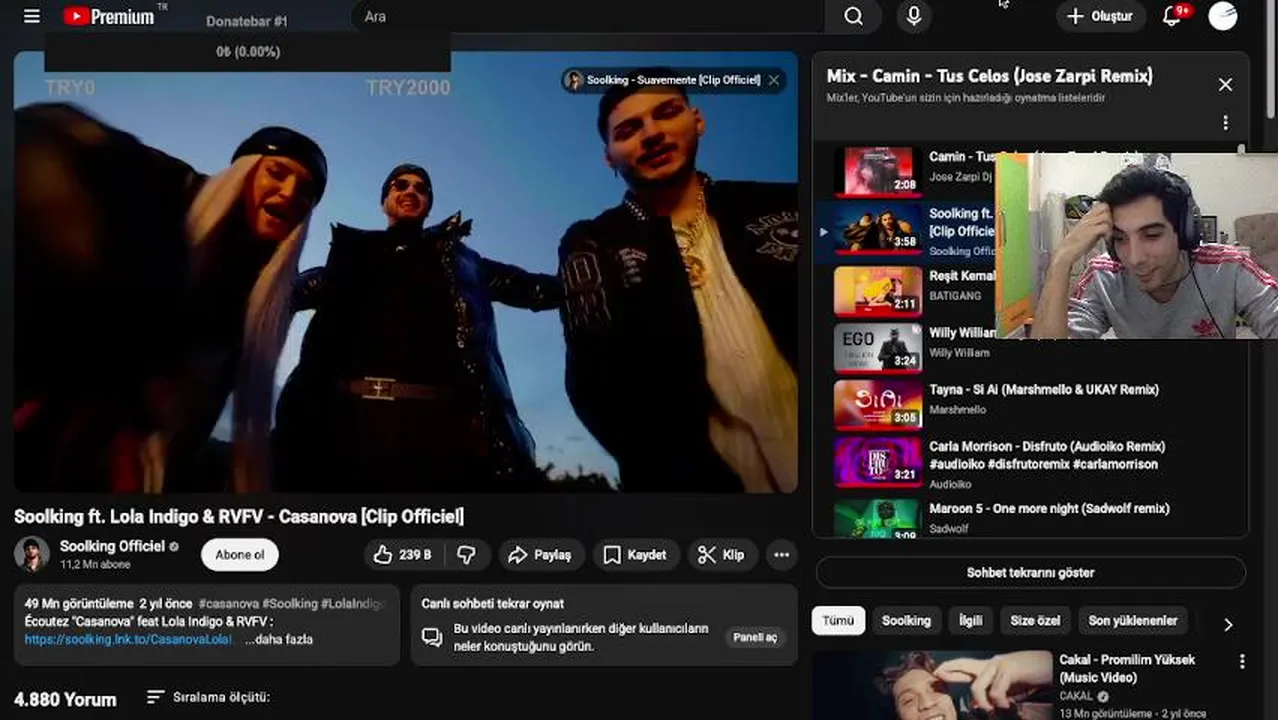The image size is (1278, 720).
Task: Click Canlı sohbeti tekrar oynat heading
Action: (x=493, y=604)
